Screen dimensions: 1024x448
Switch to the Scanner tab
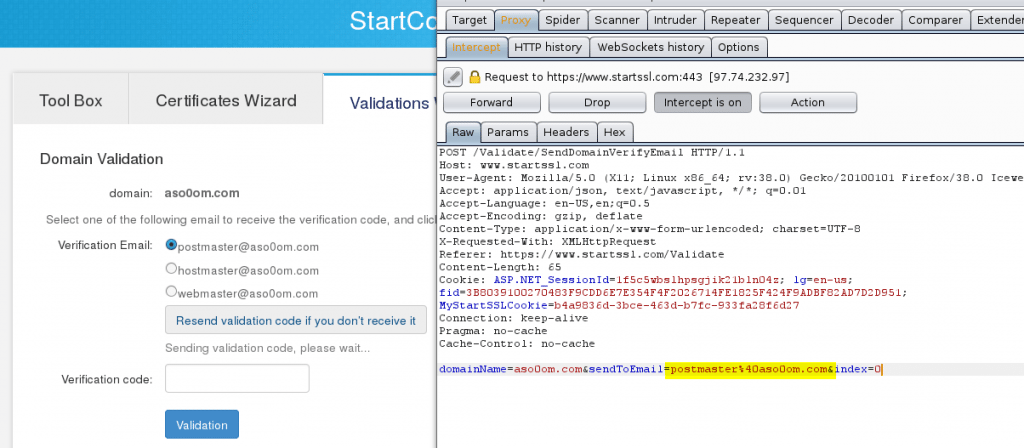tap(617, 20)
